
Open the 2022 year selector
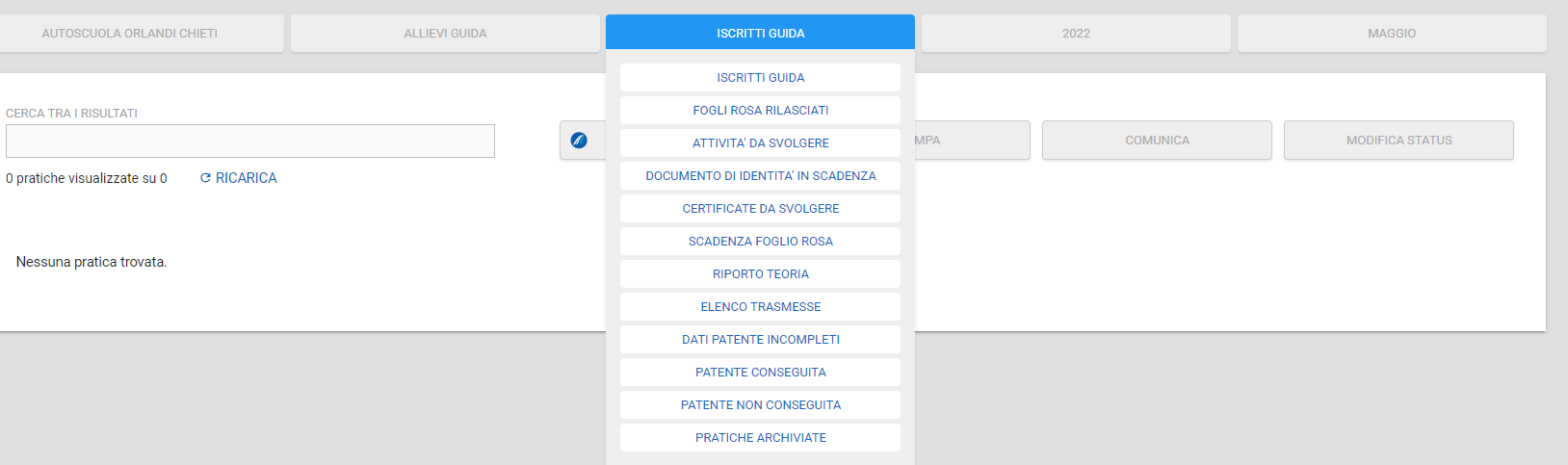1076,34
